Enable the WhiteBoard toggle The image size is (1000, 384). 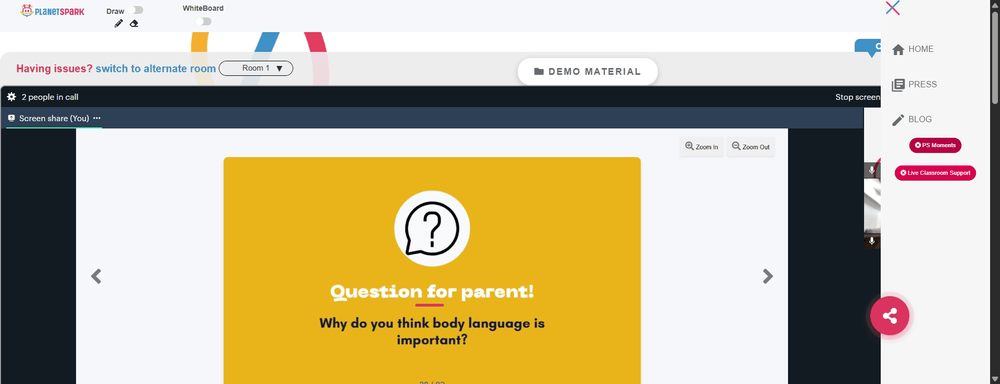204,22
